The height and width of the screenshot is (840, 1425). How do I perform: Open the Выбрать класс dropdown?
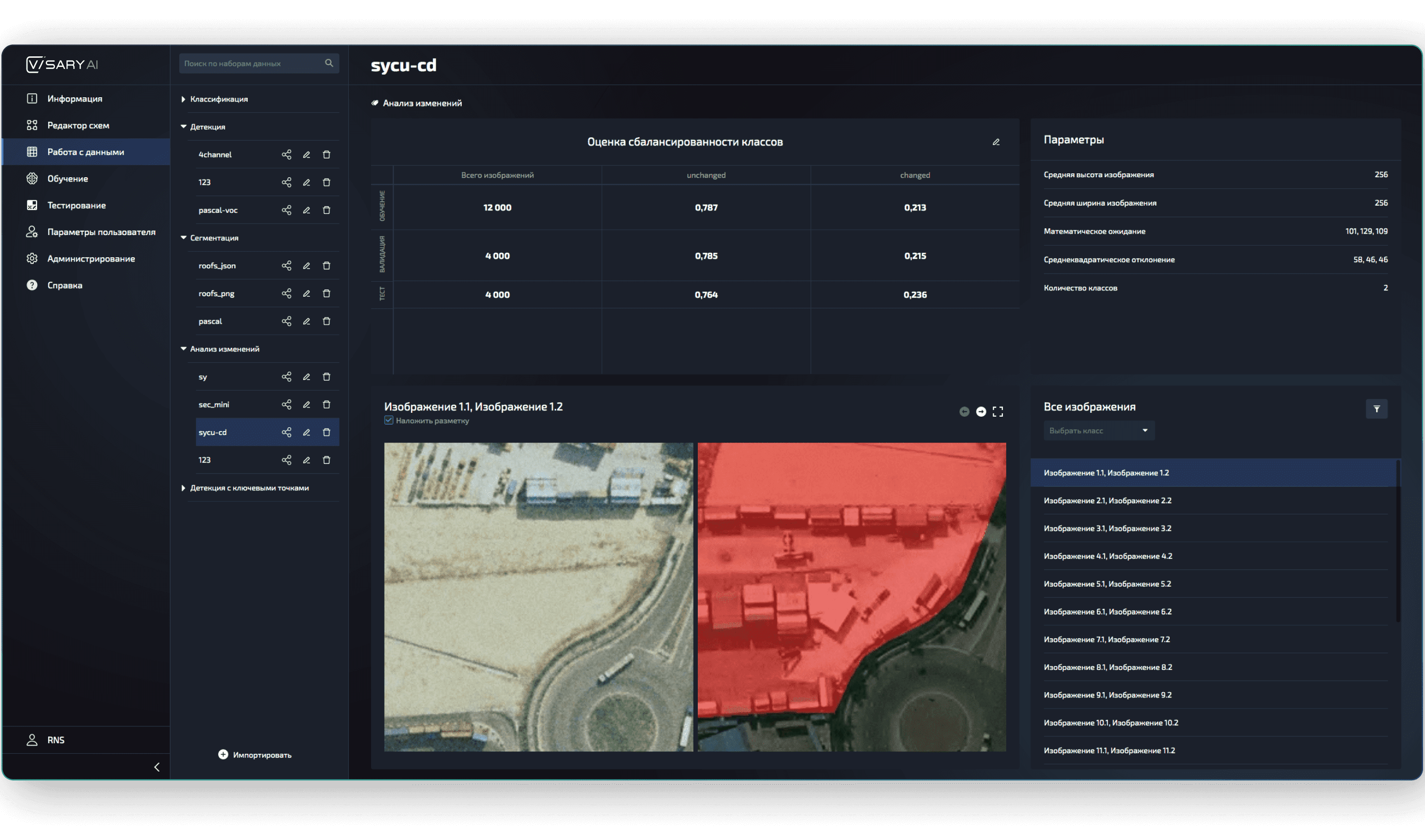click(x=1098, y=431)
